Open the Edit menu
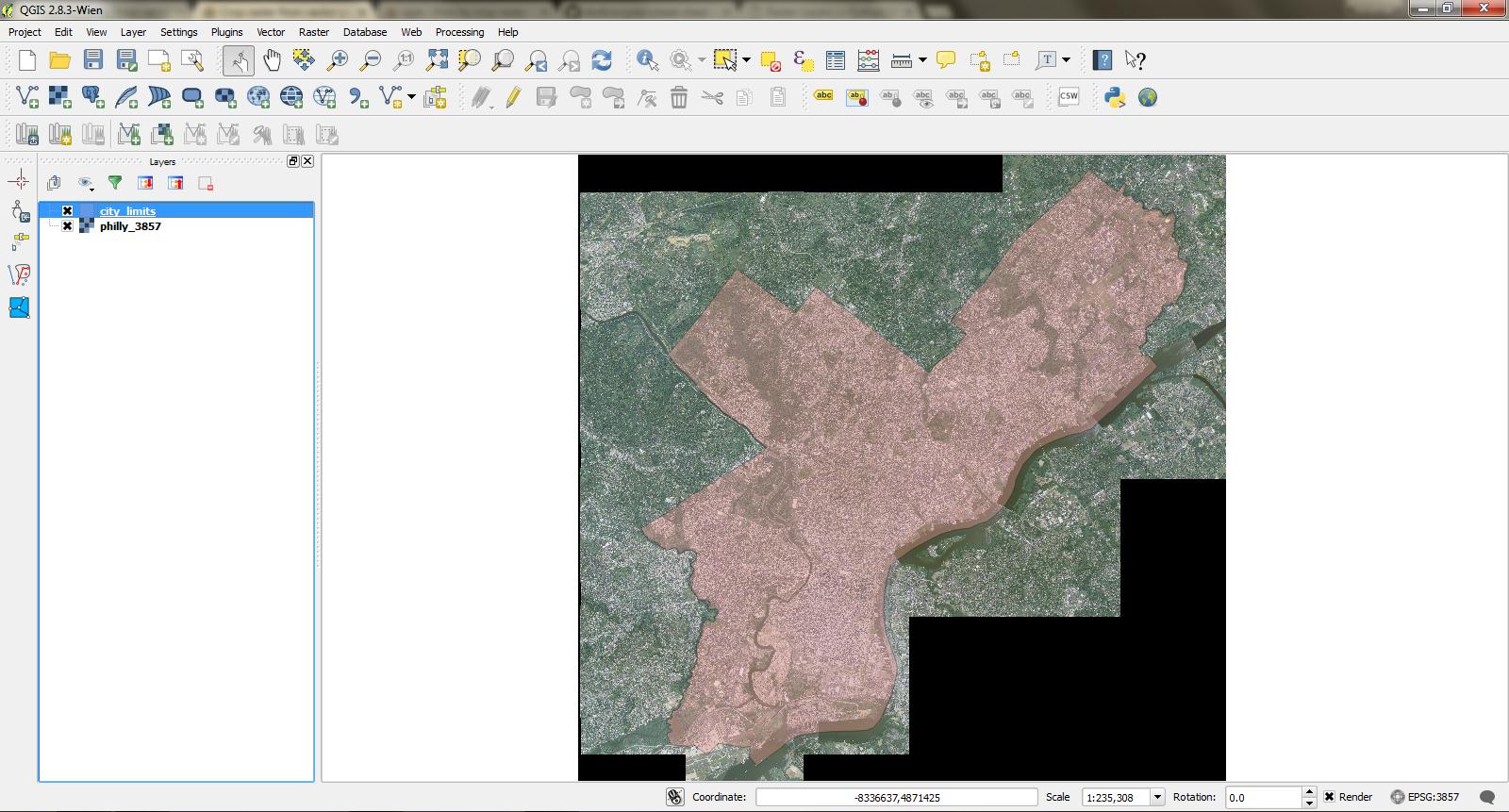The width and height of the screenshot is (1509, 812). [x=63, y=32]
